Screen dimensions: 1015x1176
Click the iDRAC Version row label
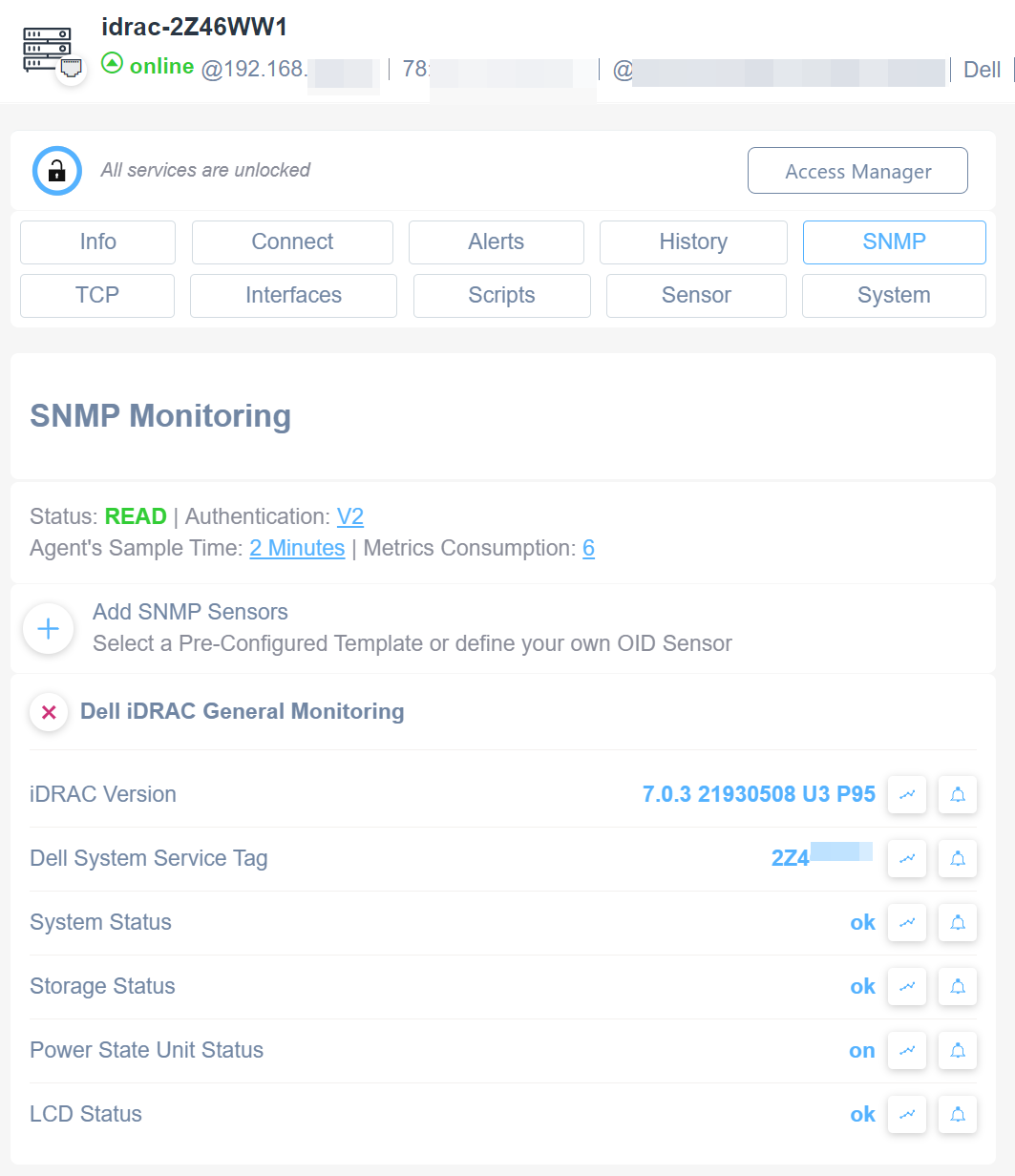click(103, 794)
